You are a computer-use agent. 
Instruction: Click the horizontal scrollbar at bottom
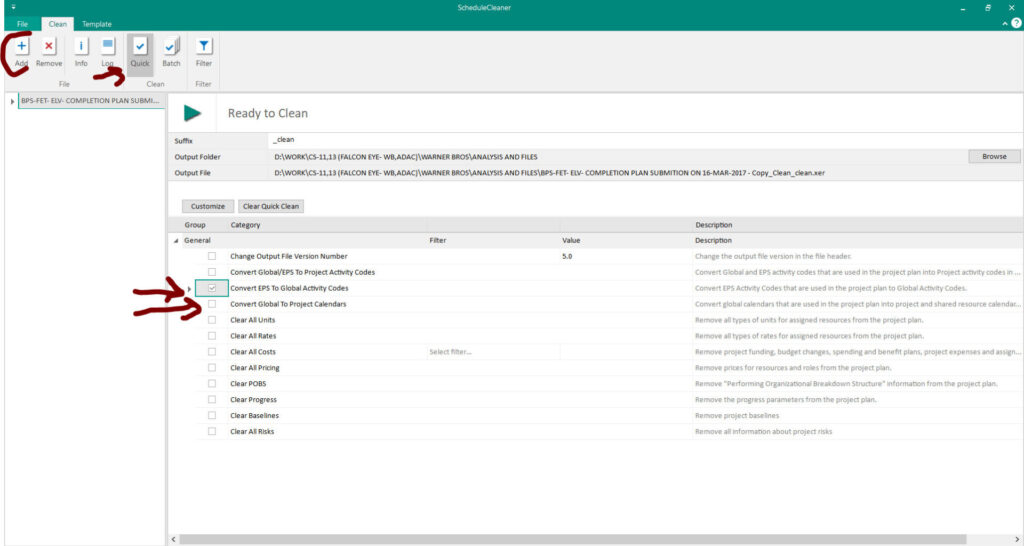[x=571, y=540]
